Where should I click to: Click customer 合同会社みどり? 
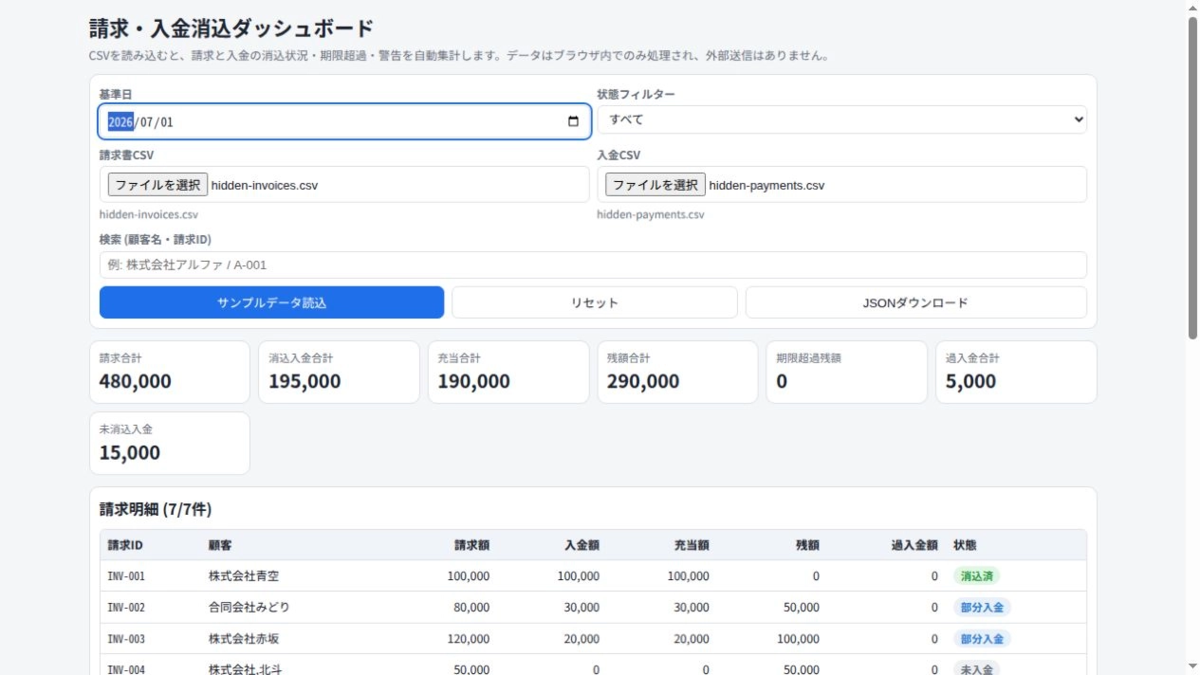249,607
